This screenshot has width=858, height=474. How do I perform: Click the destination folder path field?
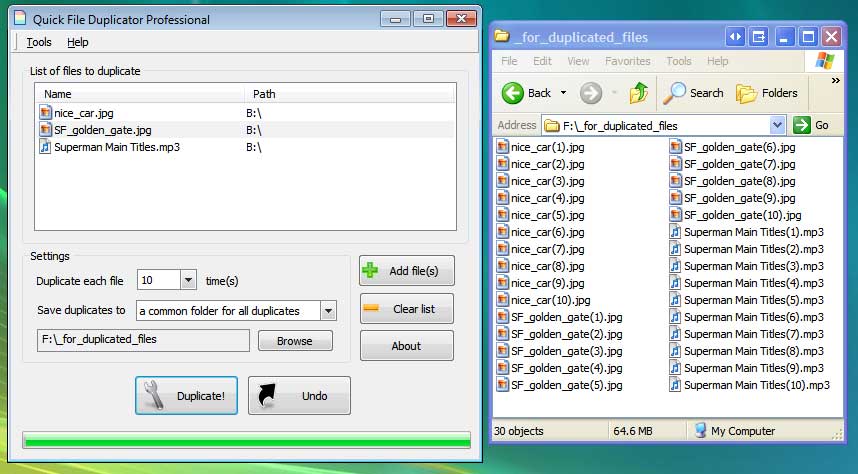point(142,340)
